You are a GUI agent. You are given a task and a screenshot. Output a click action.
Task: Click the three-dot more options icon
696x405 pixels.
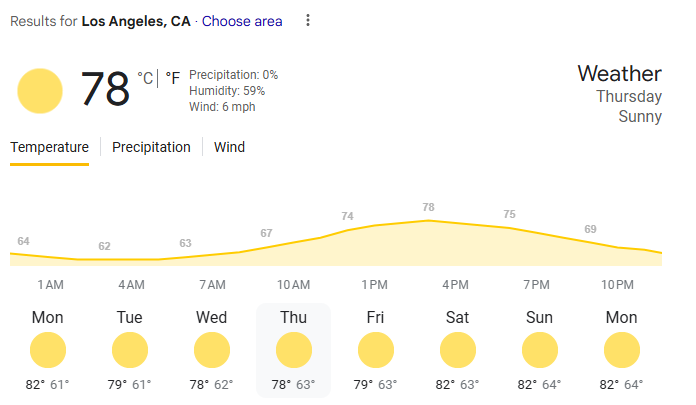[308, 20]
